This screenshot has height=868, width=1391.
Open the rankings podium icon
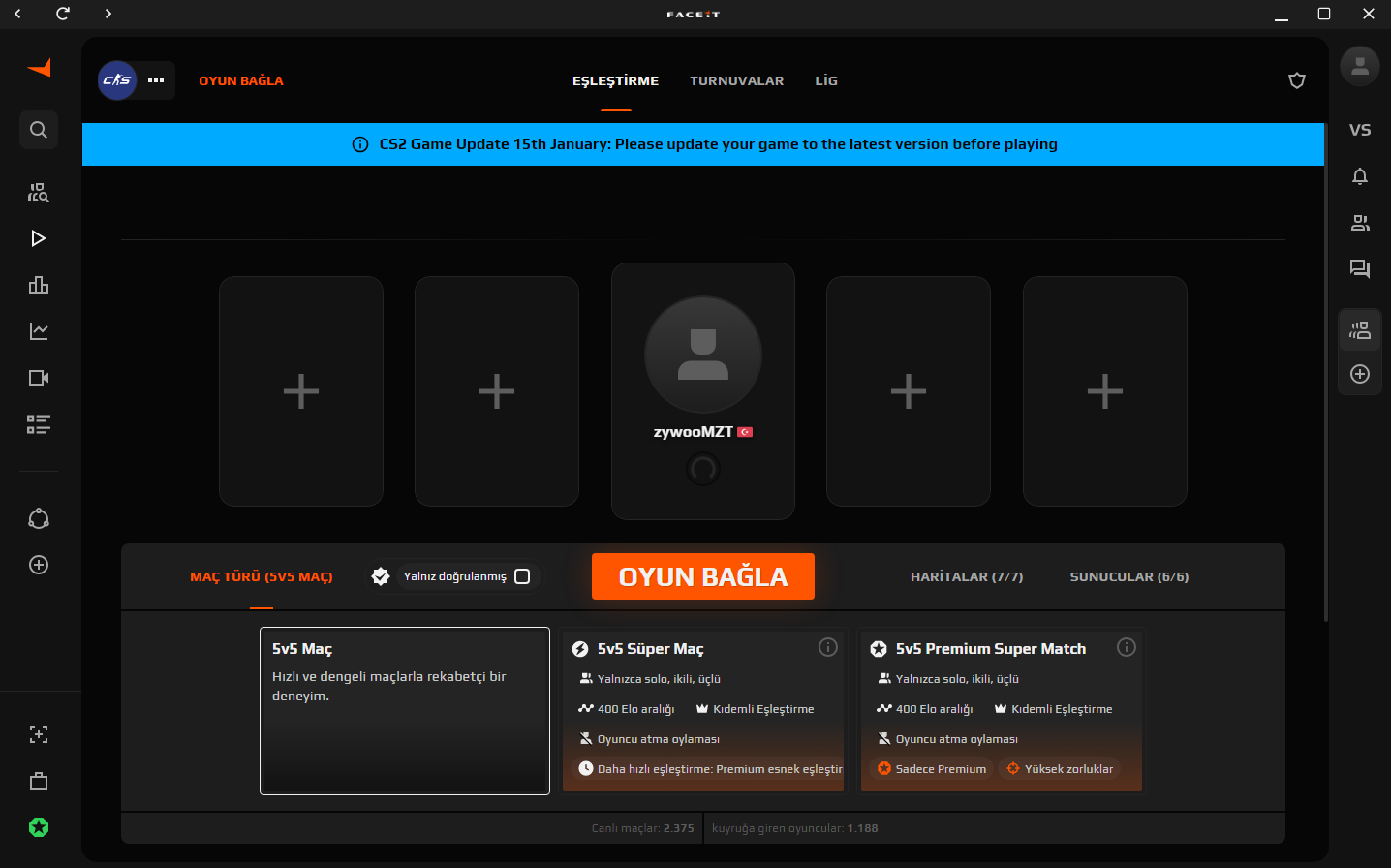[39, 285]
